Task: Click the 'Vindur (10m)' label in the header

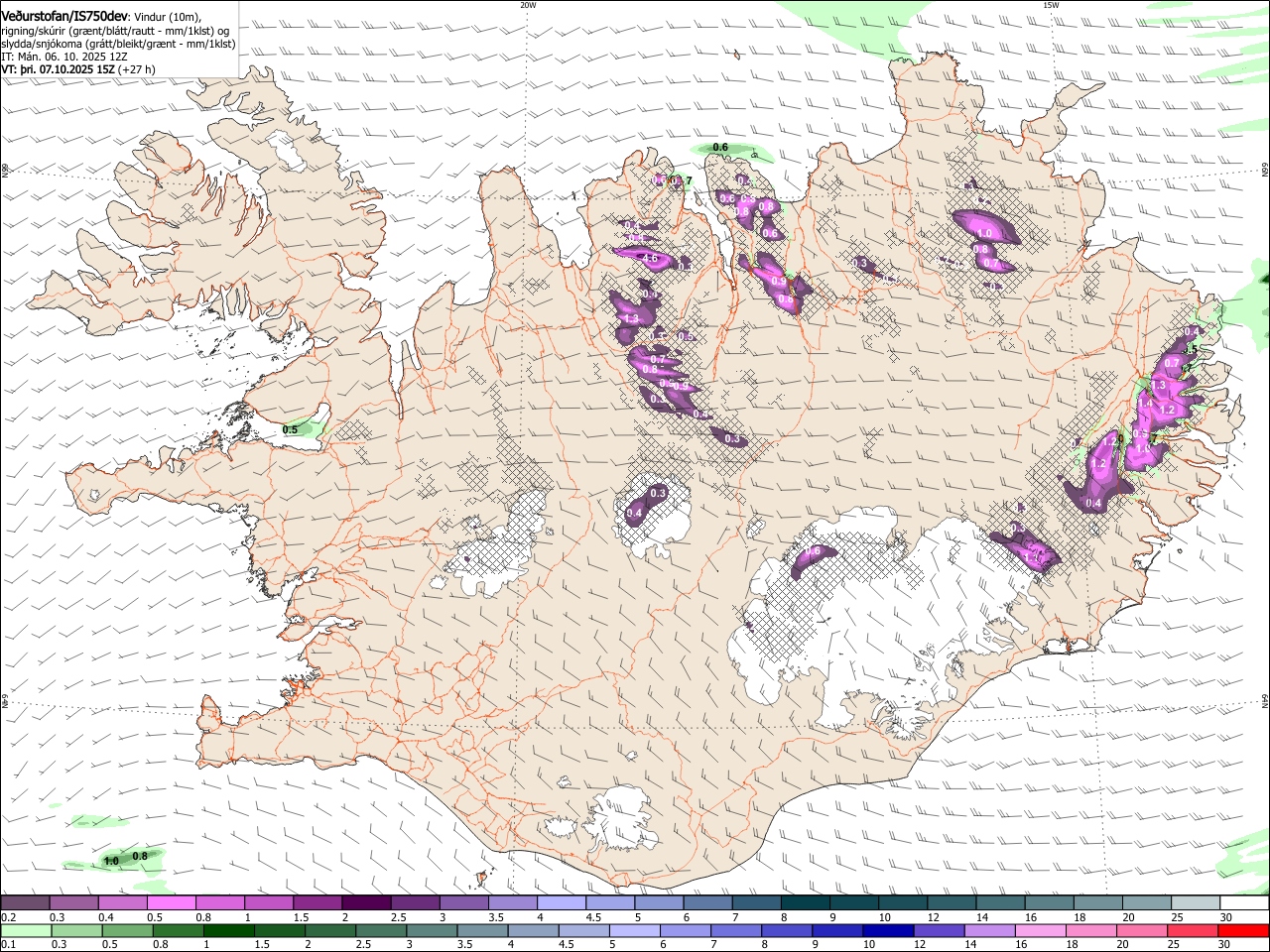Action: point(168,18)
